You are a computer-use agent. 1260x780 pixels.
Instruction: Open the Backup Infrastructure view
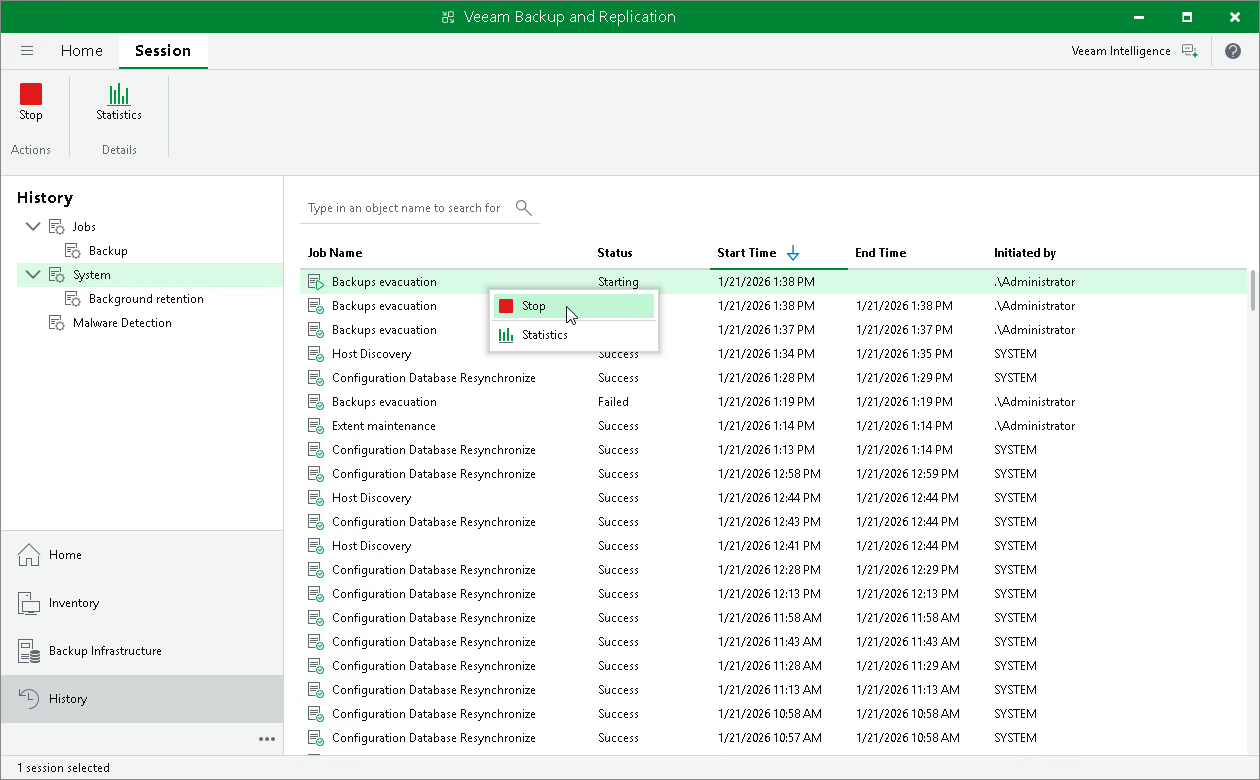coord(142,651)
